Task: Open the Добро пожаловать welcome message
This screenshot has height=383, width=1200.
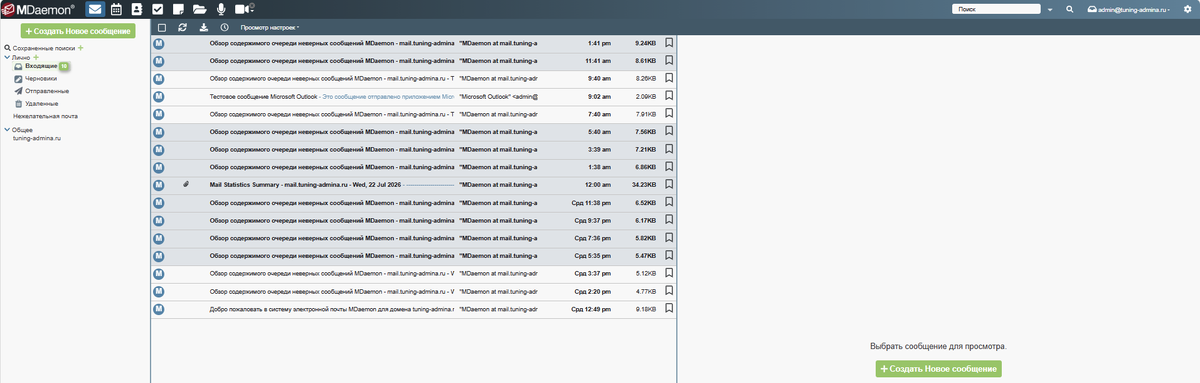Action: click(x=414, y=309)
